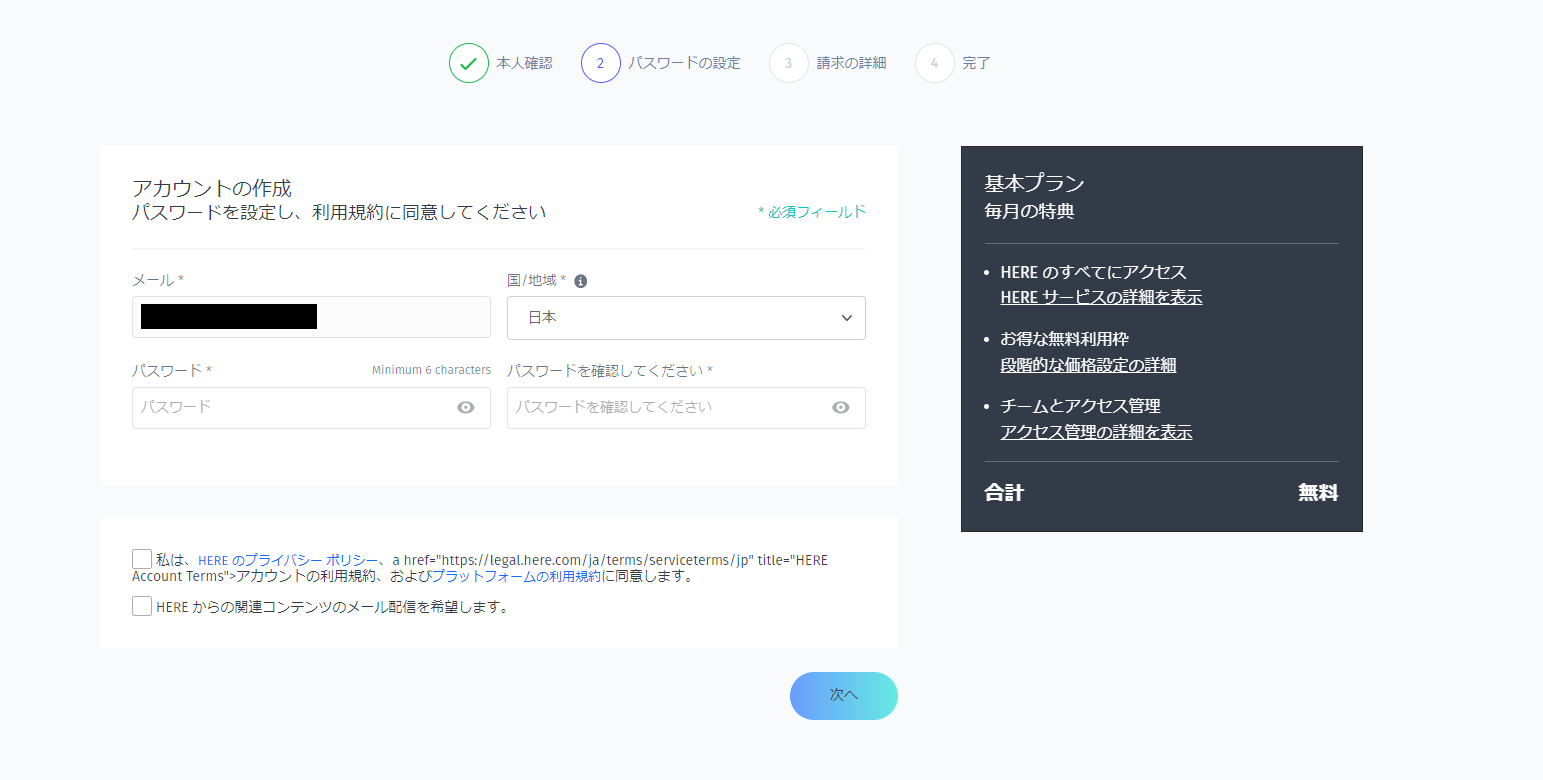
Task: Select step 2 パスワードの設定 circle
Action: (600, 62)
